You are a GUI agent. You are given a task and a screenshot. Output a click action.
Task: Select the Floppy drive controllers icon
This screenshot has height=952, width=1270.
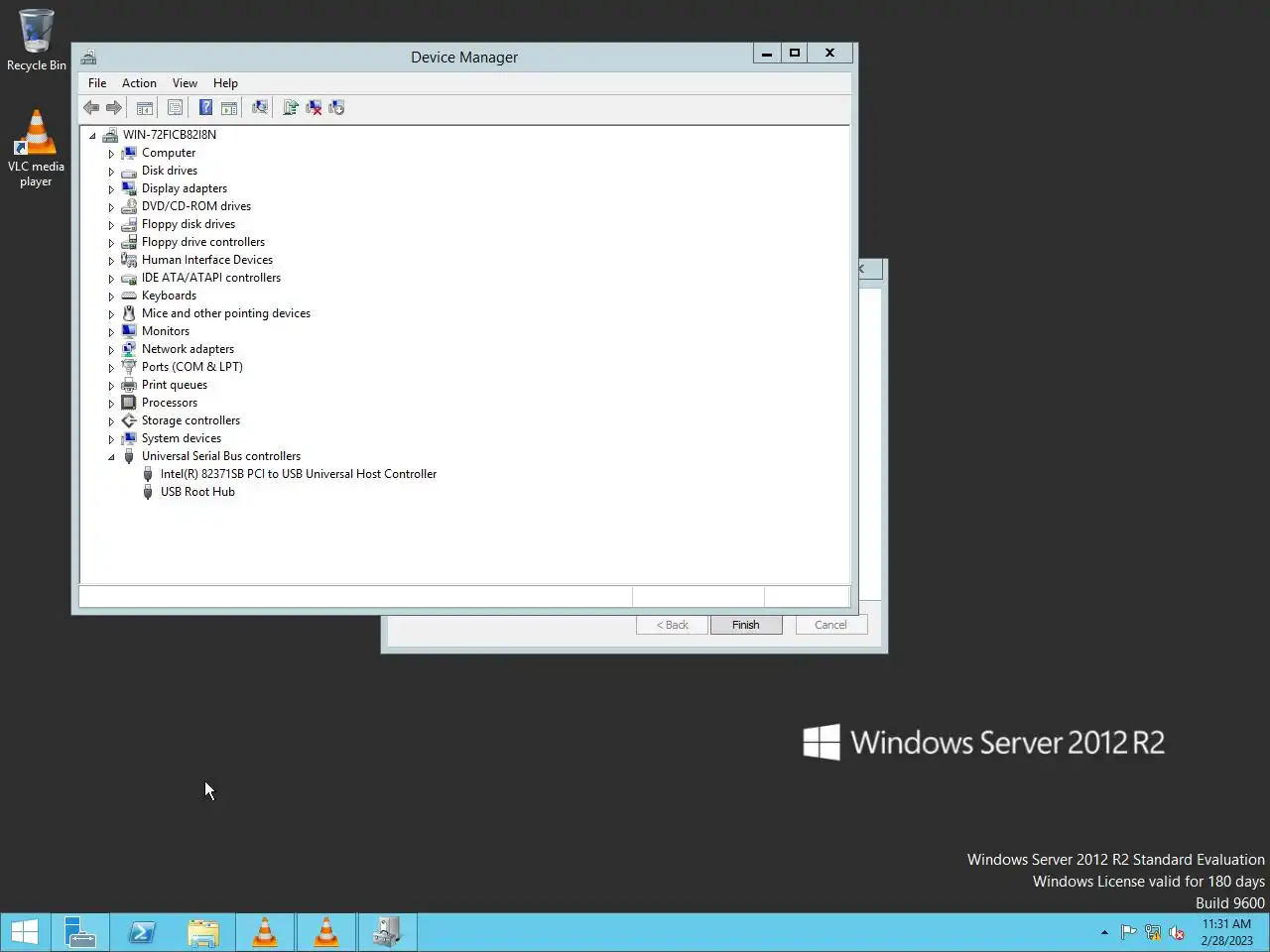tap(129, 242)
